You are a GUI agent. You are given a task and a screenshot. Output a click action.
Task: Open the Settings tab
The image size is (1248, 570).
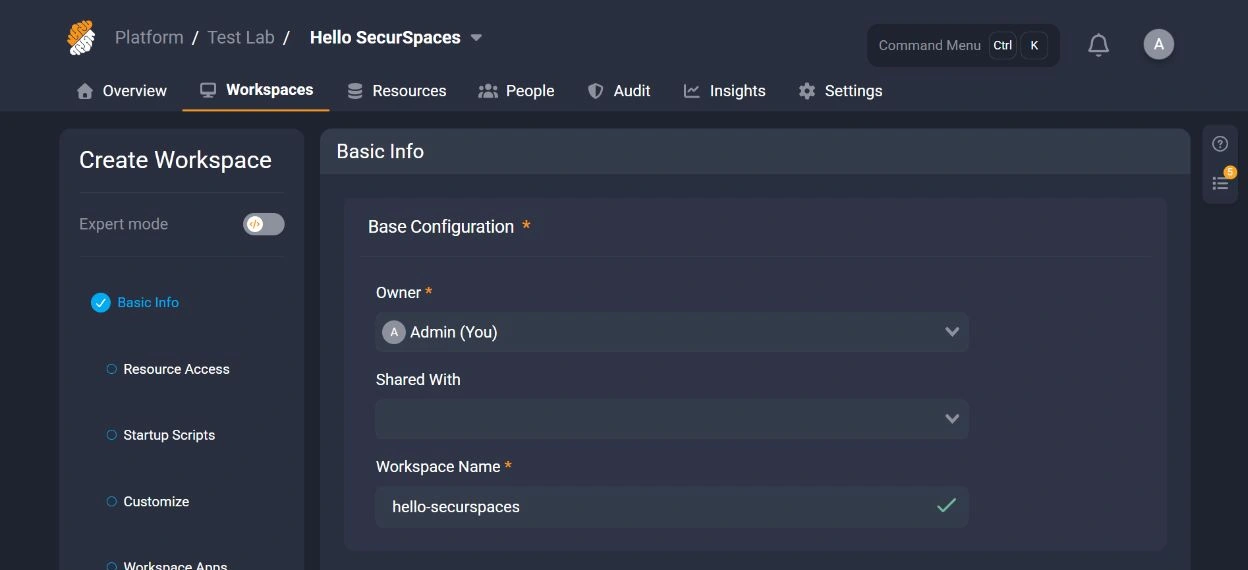pos(840,91)
